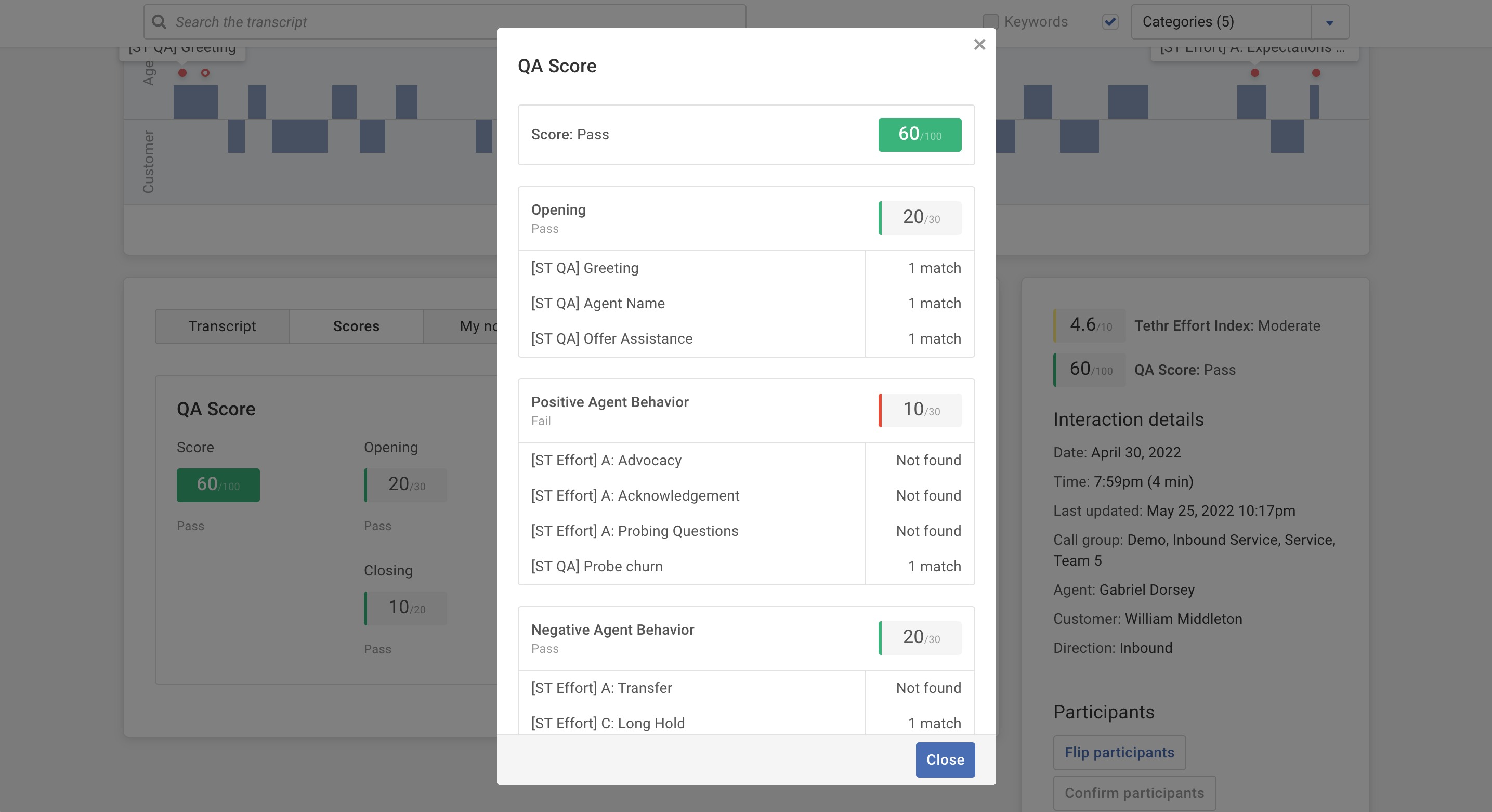
Task: Toggle the Keywords checkbox
Action: 990,22
